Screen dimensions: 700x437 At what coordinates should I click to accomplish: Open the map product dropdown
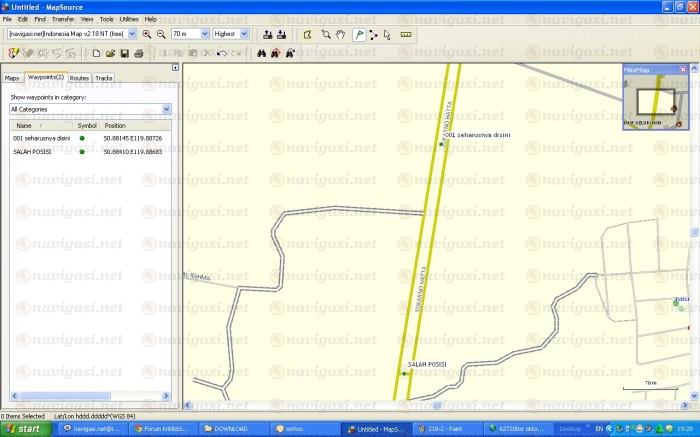[x=132, y=33]
